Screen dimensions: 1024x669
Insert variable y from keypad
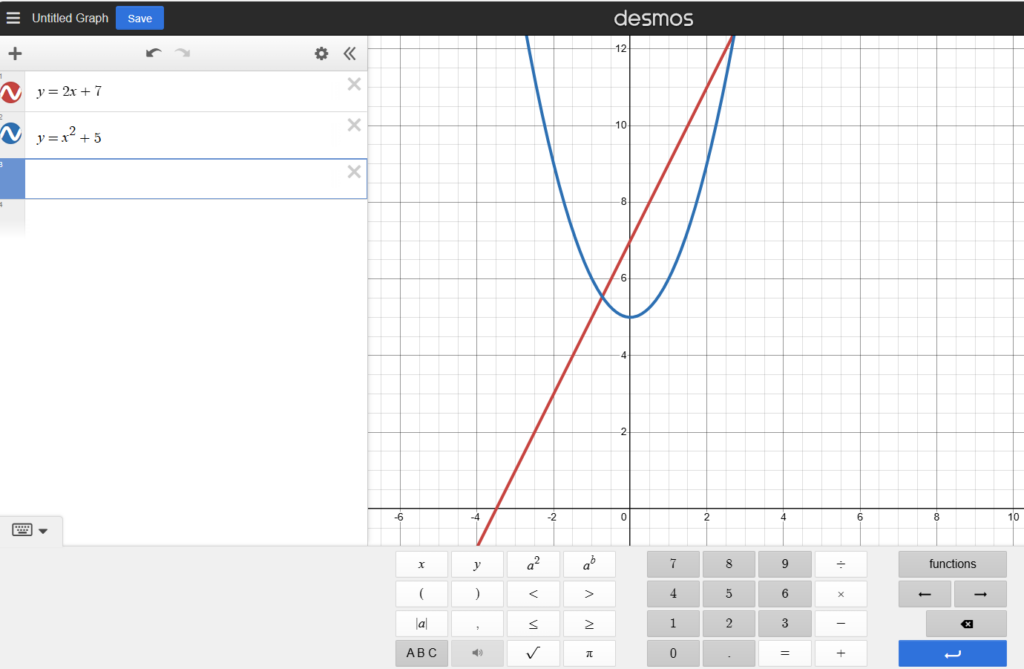477,564
